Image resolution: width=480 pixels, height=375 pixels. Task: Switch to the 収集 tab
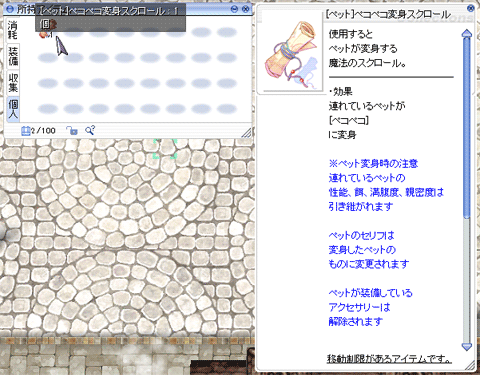click(13, 82)
